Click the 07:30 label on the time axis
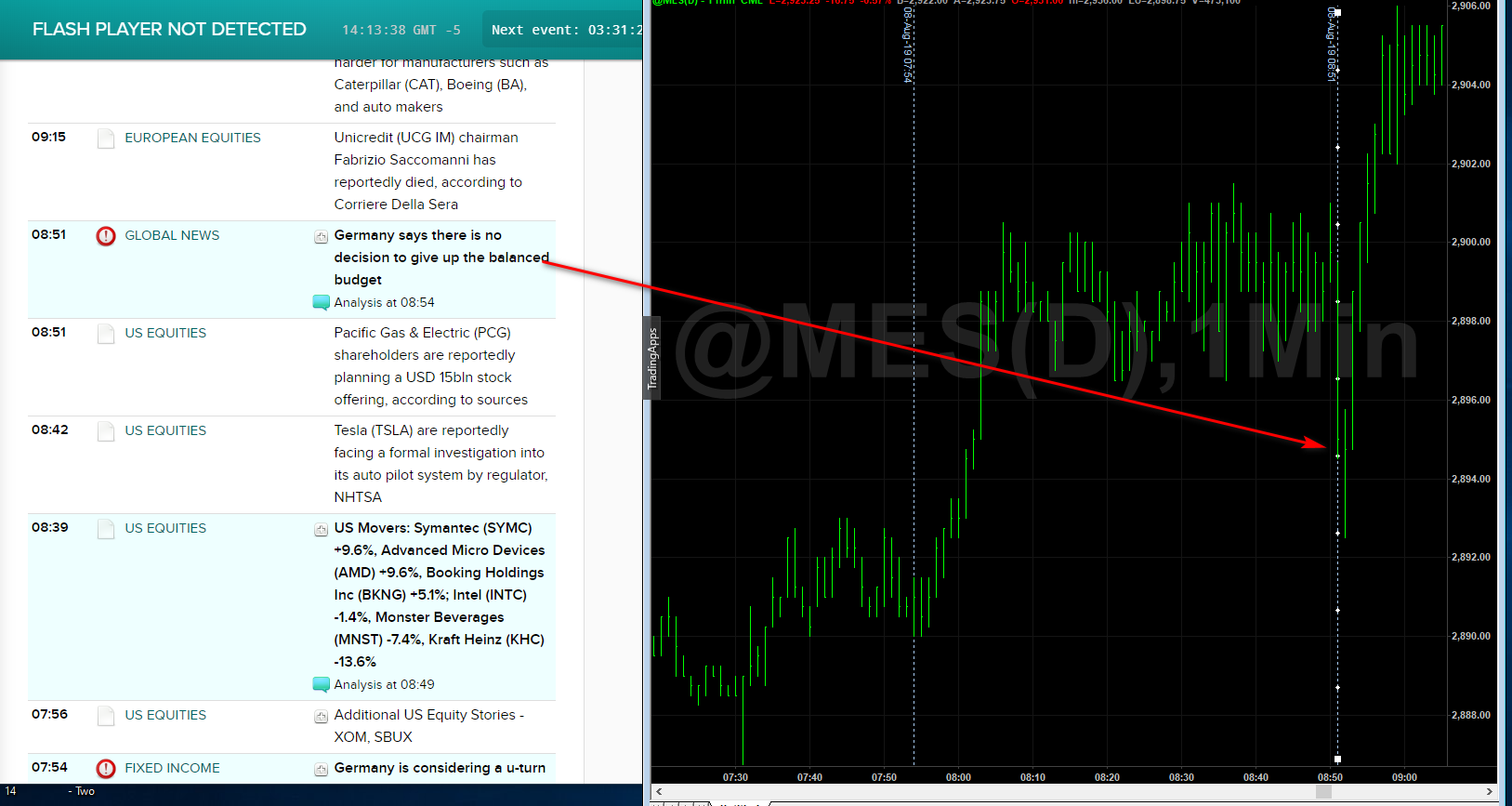Image resolution: width=1512 pixels, height=806 pixels. point(735,777)
